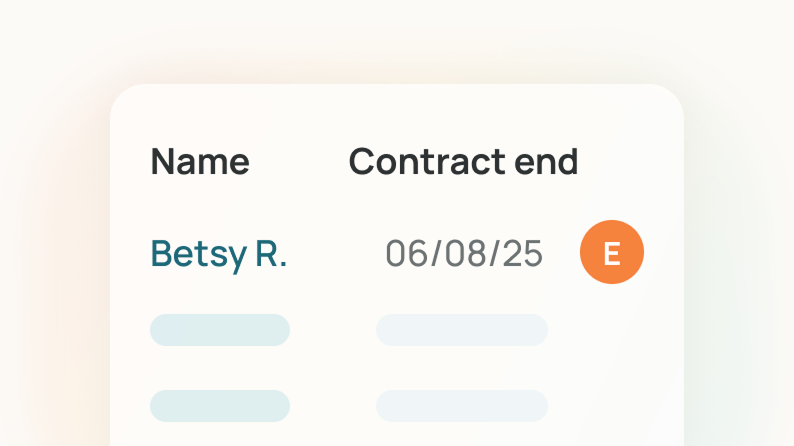Click the placeholder name bar in second row
The height and width of the screenshot is (446, 794).
click(220, 330)
